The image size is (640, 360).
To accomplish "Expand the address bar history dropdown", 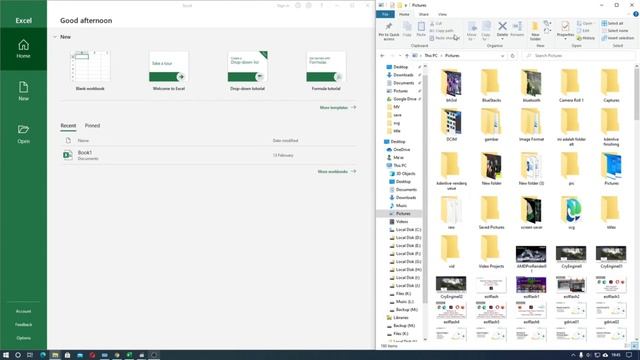I will (x=502, y=56).
